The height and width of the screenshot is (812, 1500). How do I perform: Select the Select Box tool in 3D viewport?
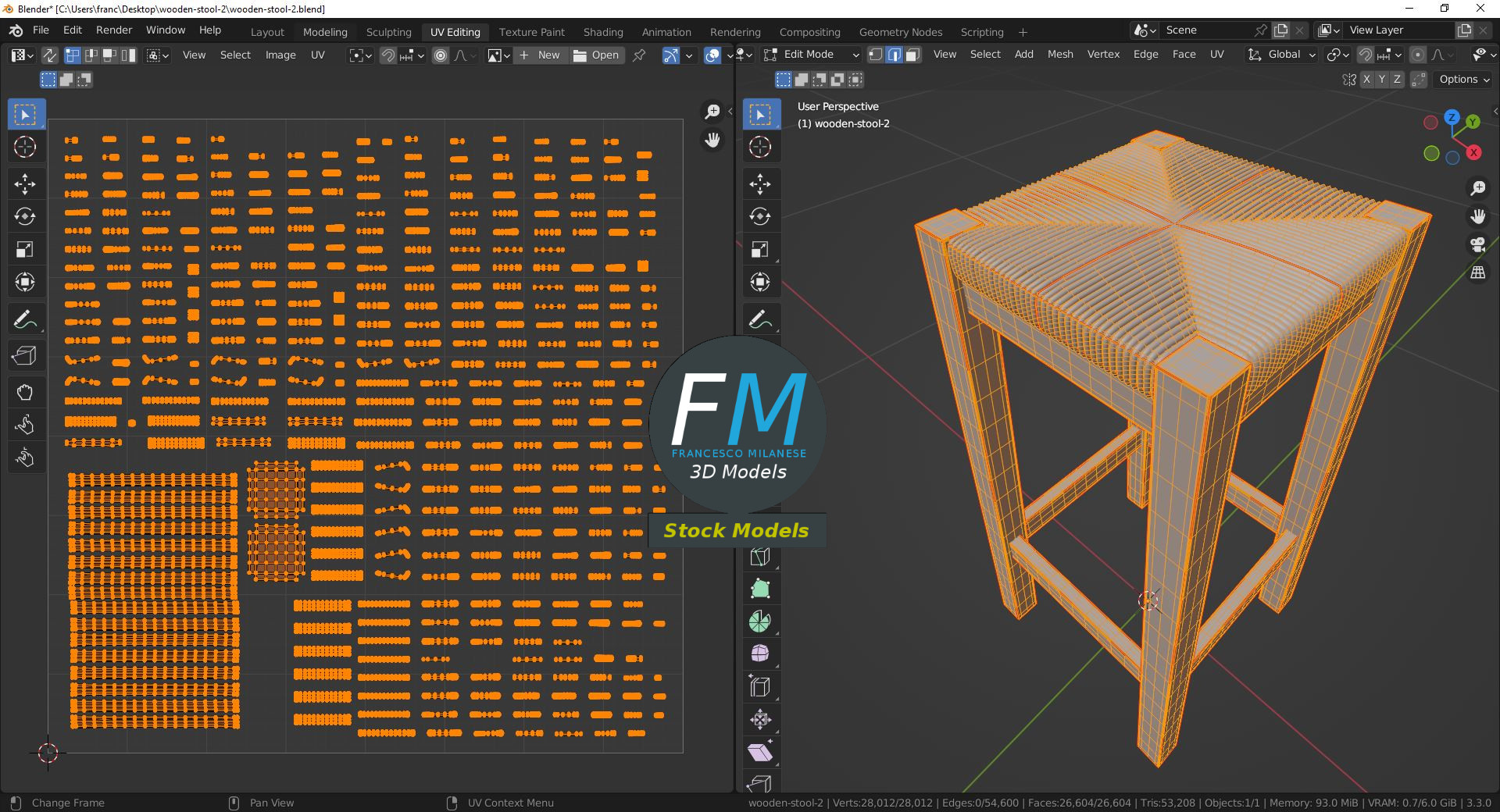[x=760, y=115]
